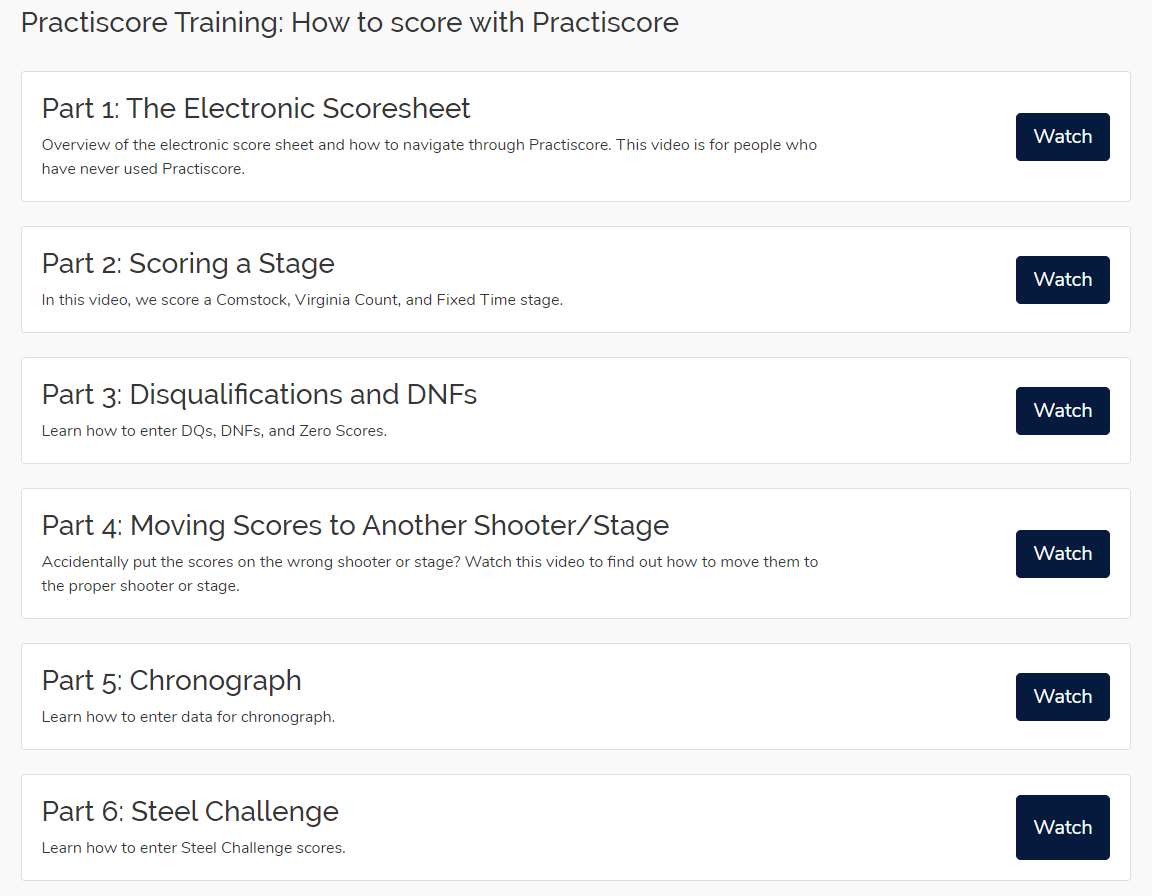Screen dimensions: 1152x896
Task: Watch the Part 1 Electronic Scoresheet video
Action: pyautogui.click(x=1062, y=136)
